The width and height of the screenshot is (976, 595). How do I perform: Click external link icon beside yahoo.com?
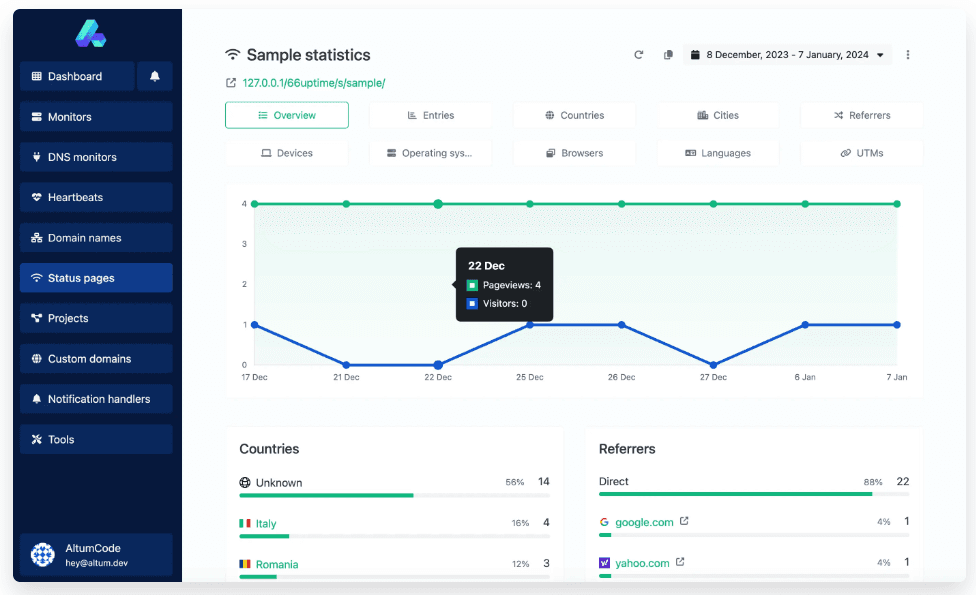click(681, 562)
